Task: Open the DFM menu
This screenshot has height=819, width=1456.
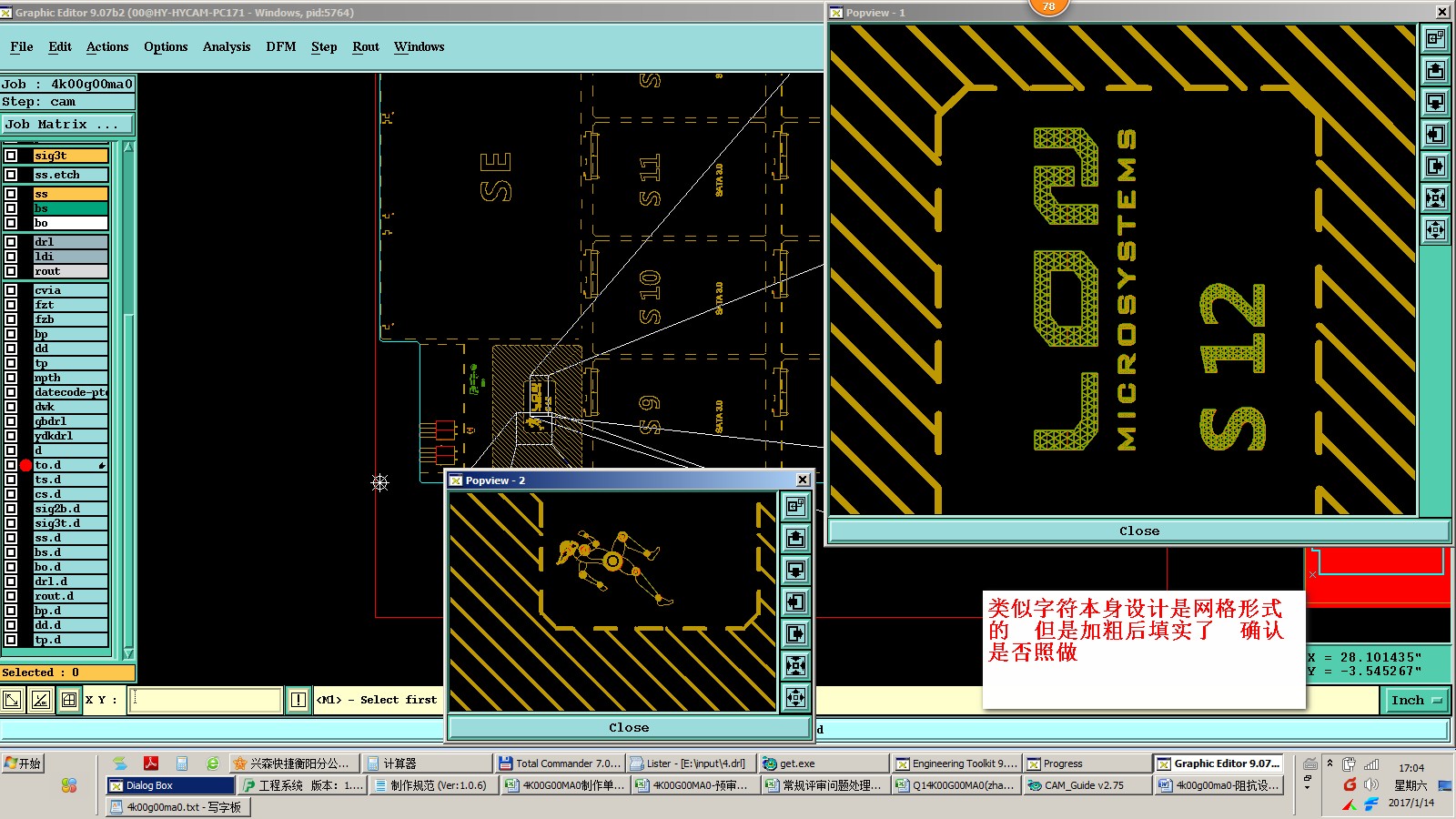Action: point(281,46)
